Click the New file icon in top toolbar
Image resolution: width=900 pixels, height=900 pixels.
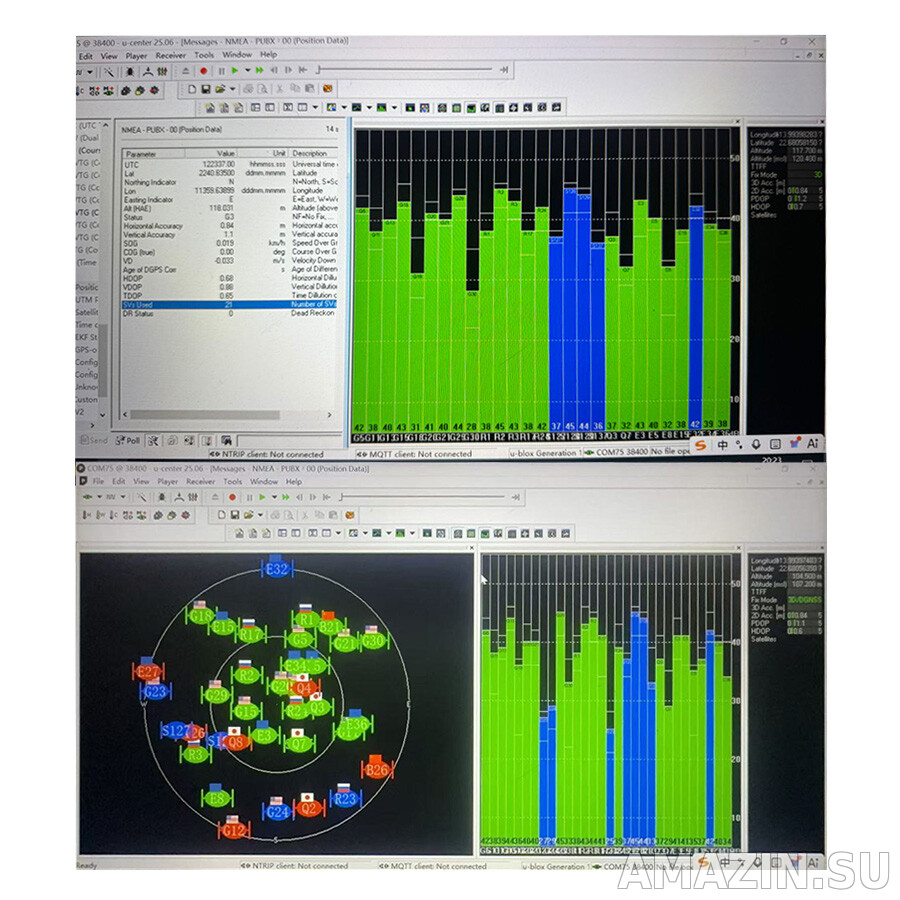[191, 89]
